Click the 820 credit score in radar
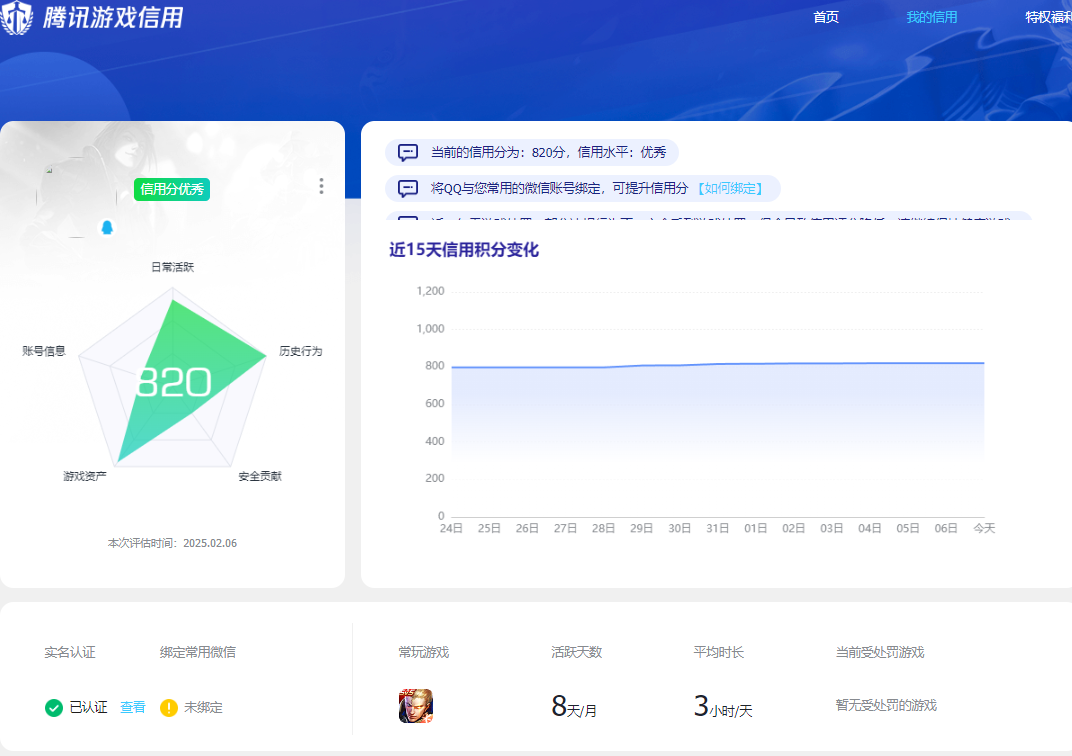The height and width of the screenshot is (756, 1072). point(174,382)
